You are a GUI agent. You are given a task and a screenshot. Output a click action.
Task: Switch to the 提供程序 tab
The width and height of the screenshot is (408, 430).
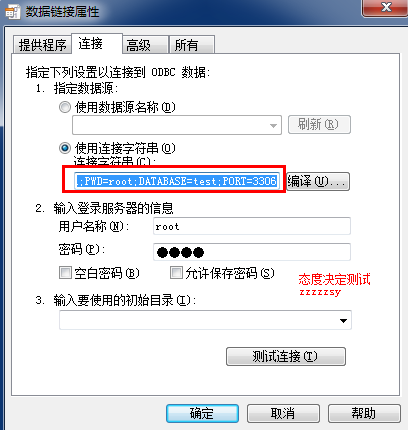tap(42, 45)
